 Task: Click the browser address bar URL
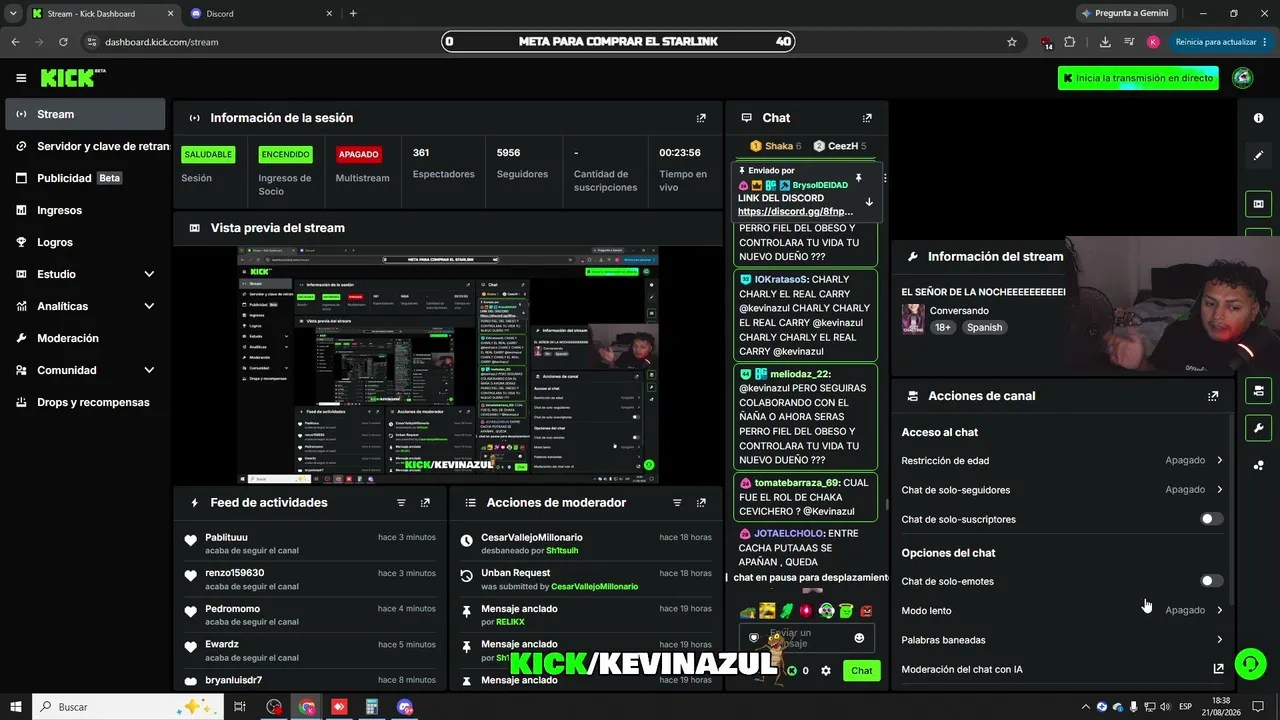[162, 42]
